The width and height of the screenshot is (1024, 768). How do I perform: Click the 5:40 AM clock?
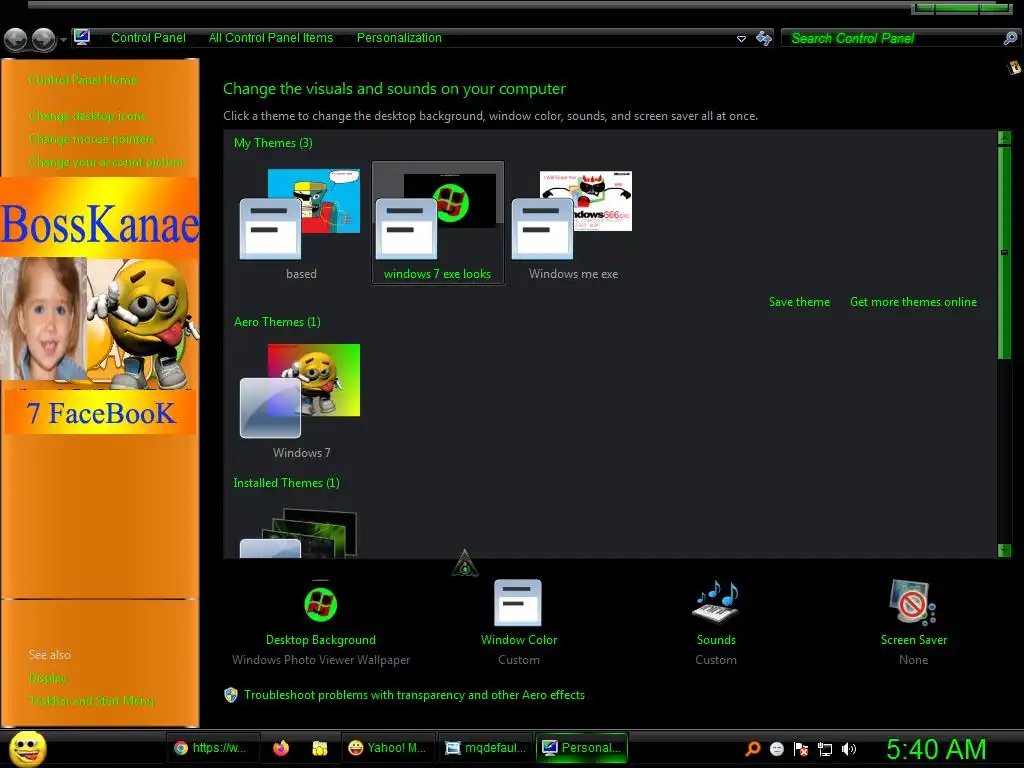[936, 749]
